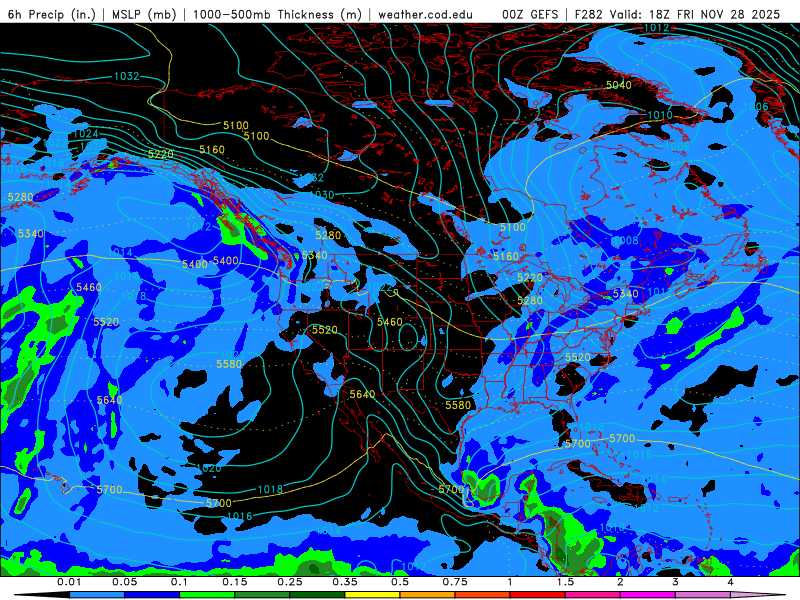800x600 pixels.
Task: Click the '1024' isobar label
Action: pyautogui.click(x=86, y=134)
